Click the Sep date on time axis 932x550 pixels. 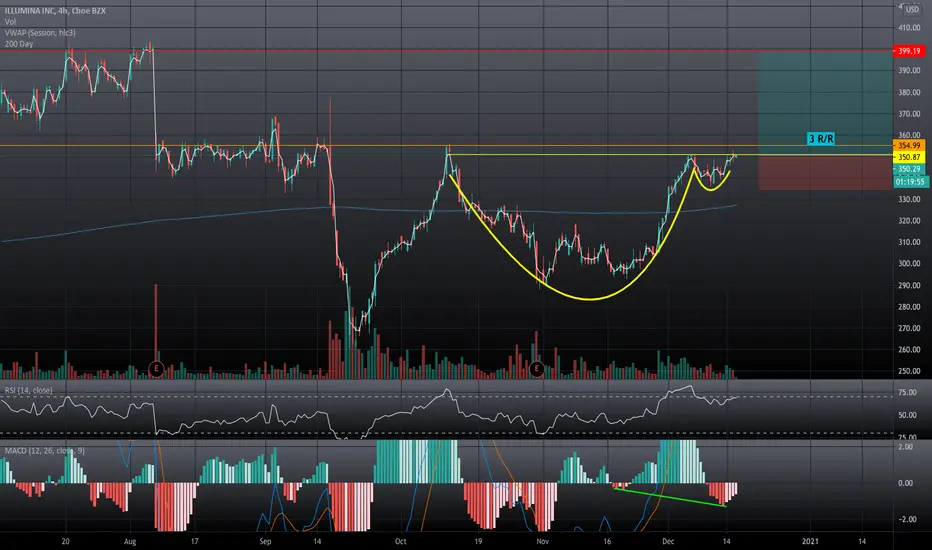265,541
